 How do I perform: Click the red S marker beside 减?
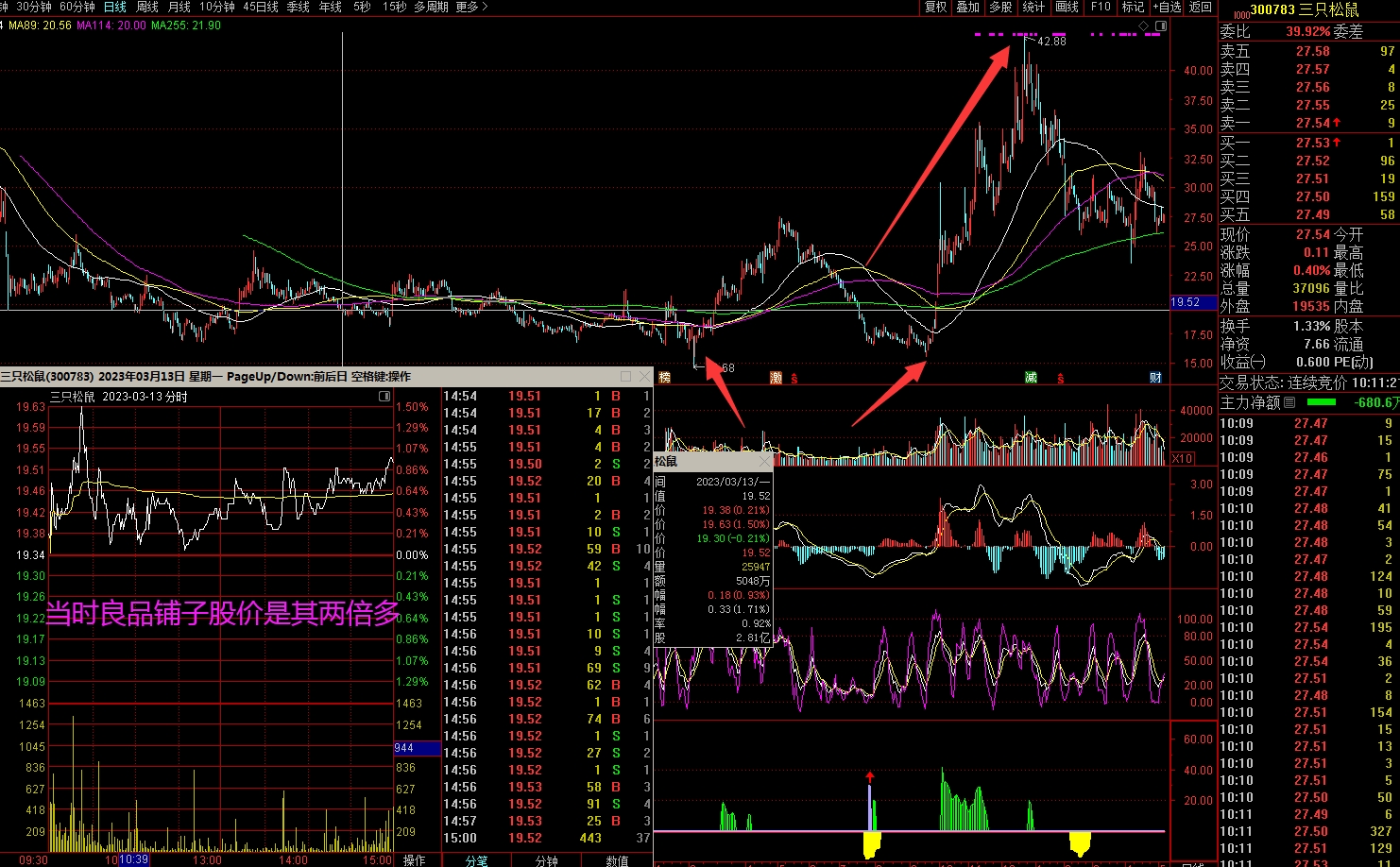pyautogui.click(x=1060, y=379)
